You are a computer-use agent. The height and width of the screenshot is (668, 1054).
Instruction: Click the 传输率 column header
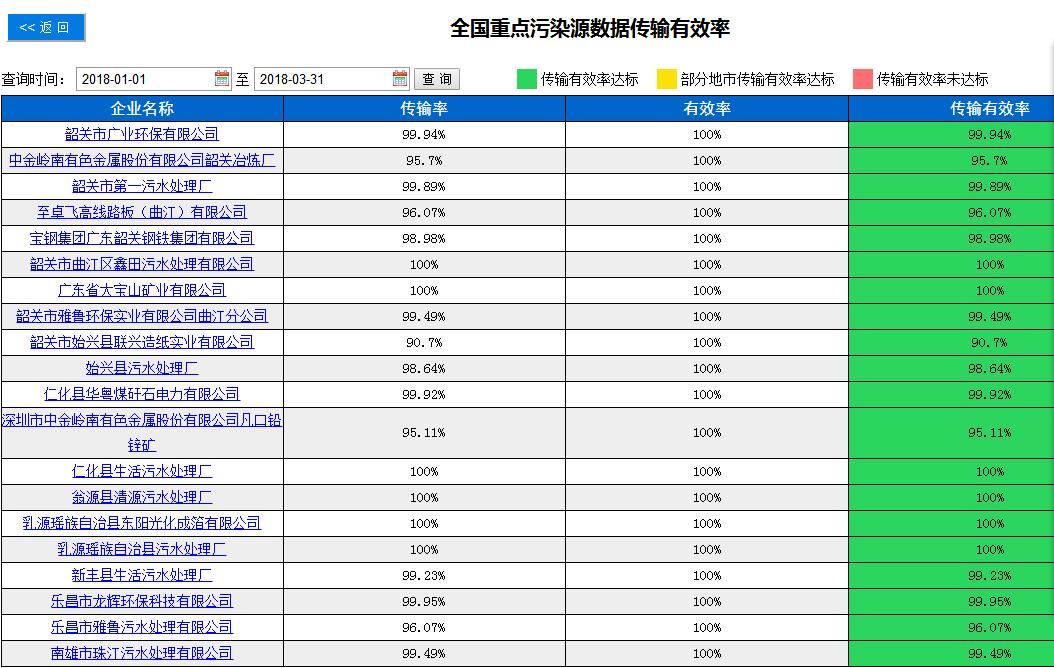[424, 109]
